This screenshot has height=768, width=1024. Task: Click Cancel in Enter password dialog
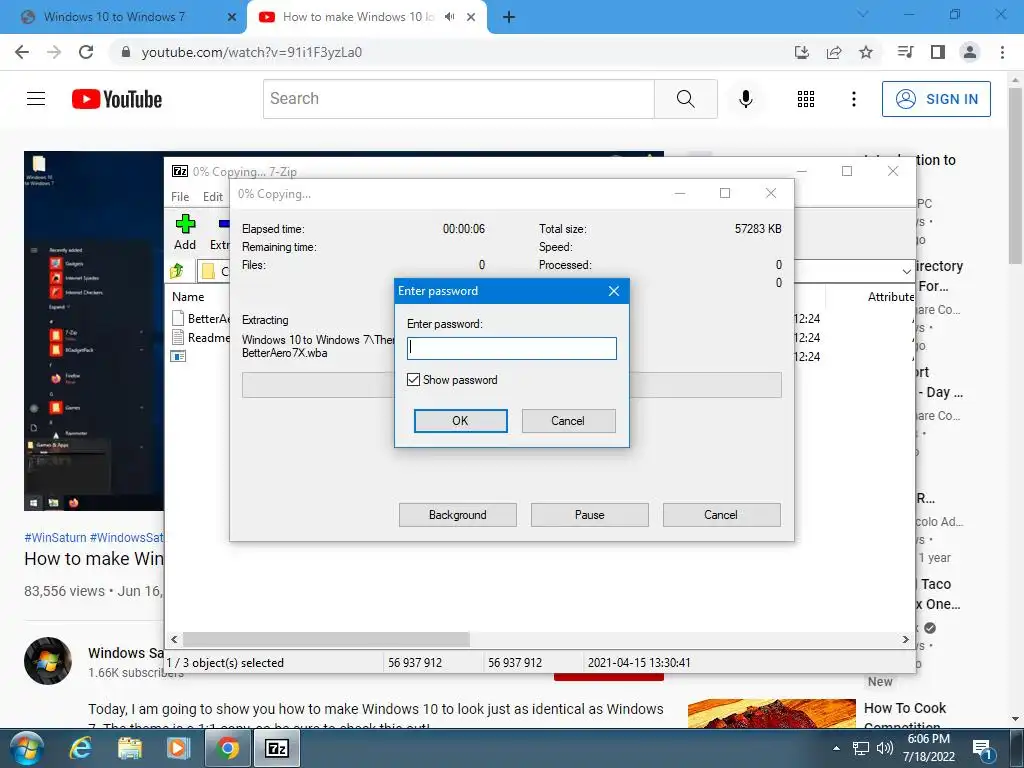(568, 421)
